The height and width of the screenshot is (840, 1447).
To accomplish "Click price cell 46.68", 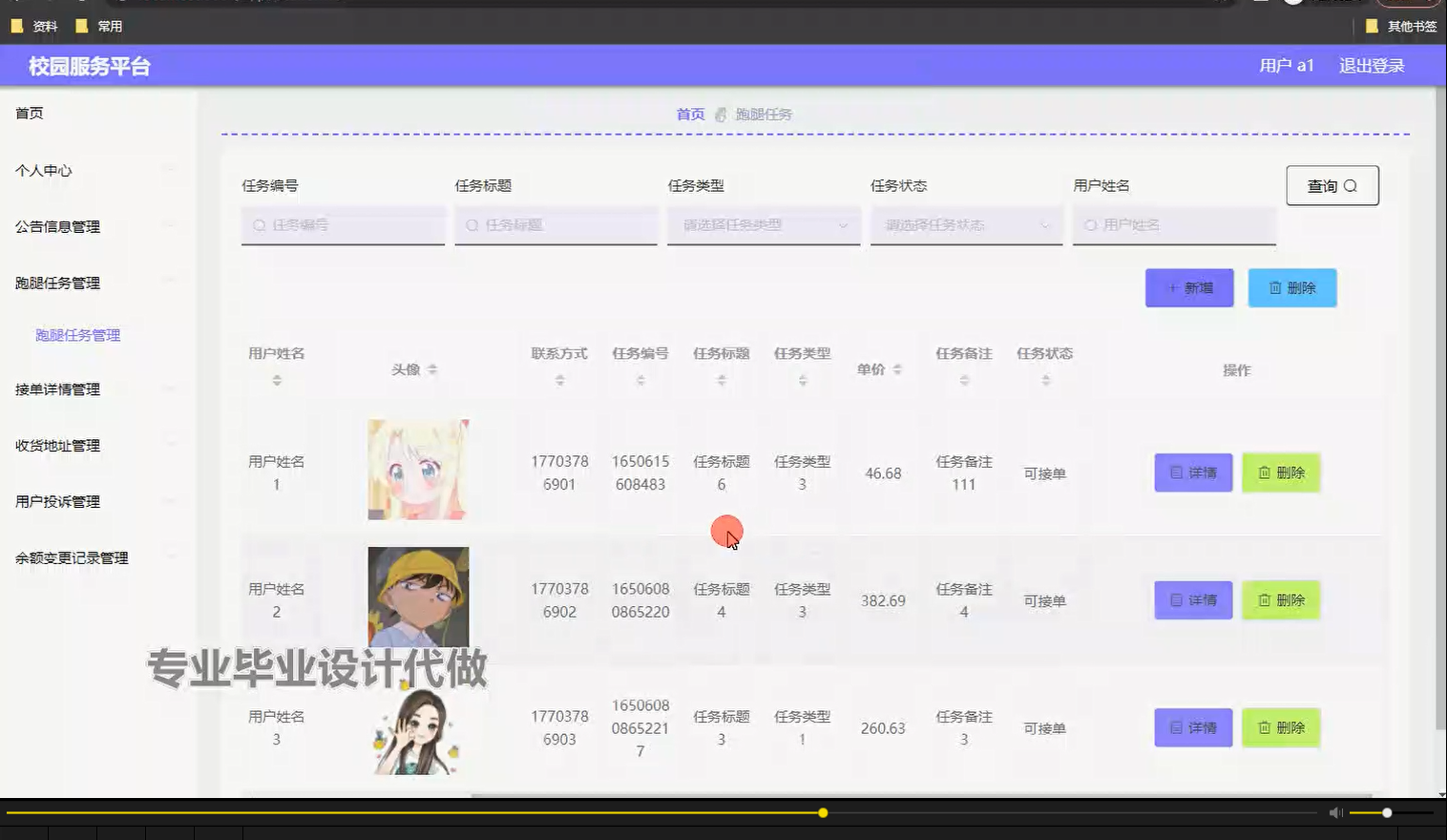I will (x=883, y=473).
